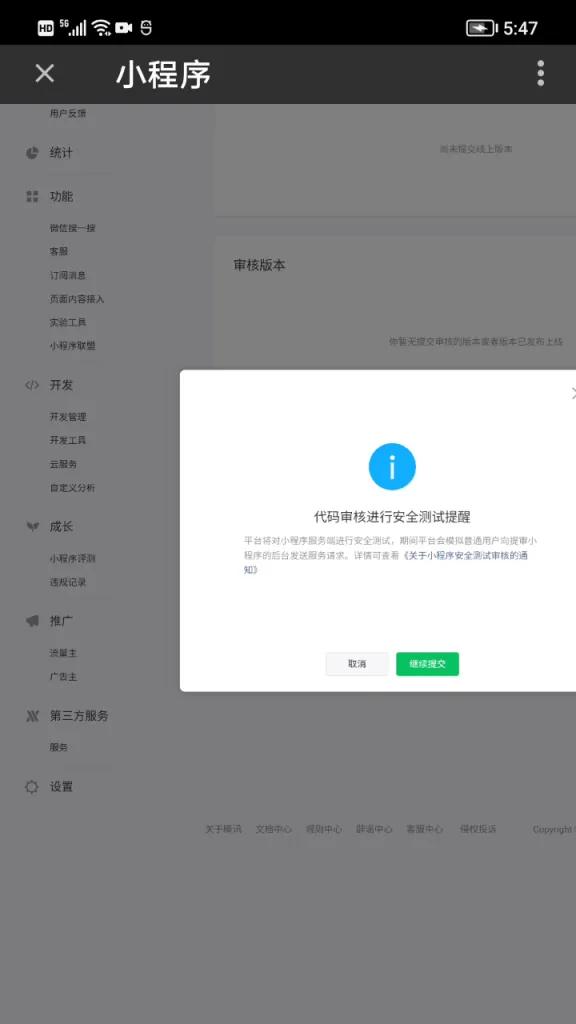Open 客服 menu item

click(x=59, y=251)
